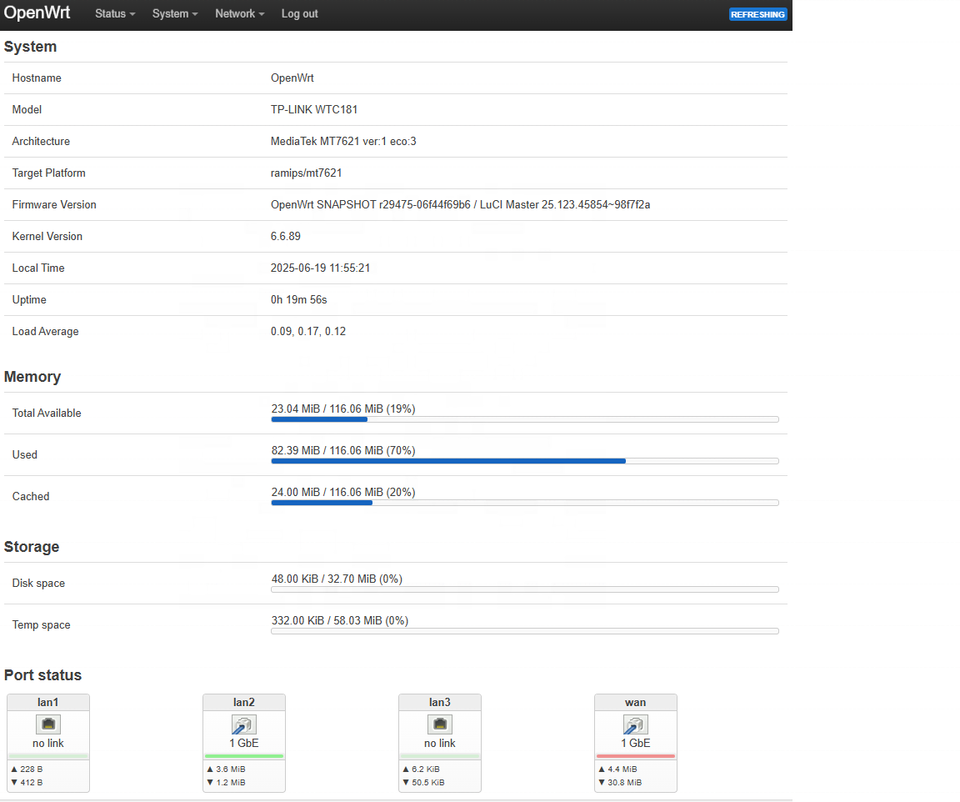This screenshot has height=802, width=960.
Task: Click the OpenWrt logo
Action: pyautogui.click(x=37, y=14)
